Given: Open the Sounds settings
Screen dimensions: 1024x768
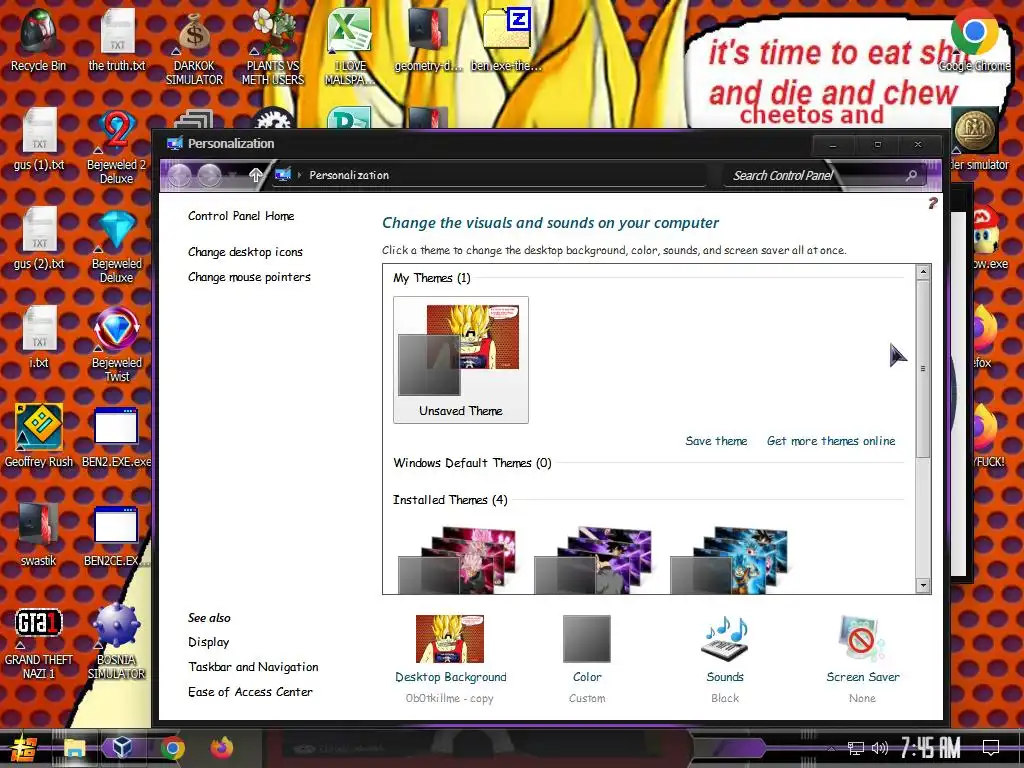Looking at the screenshot, I should pos(725,659).
